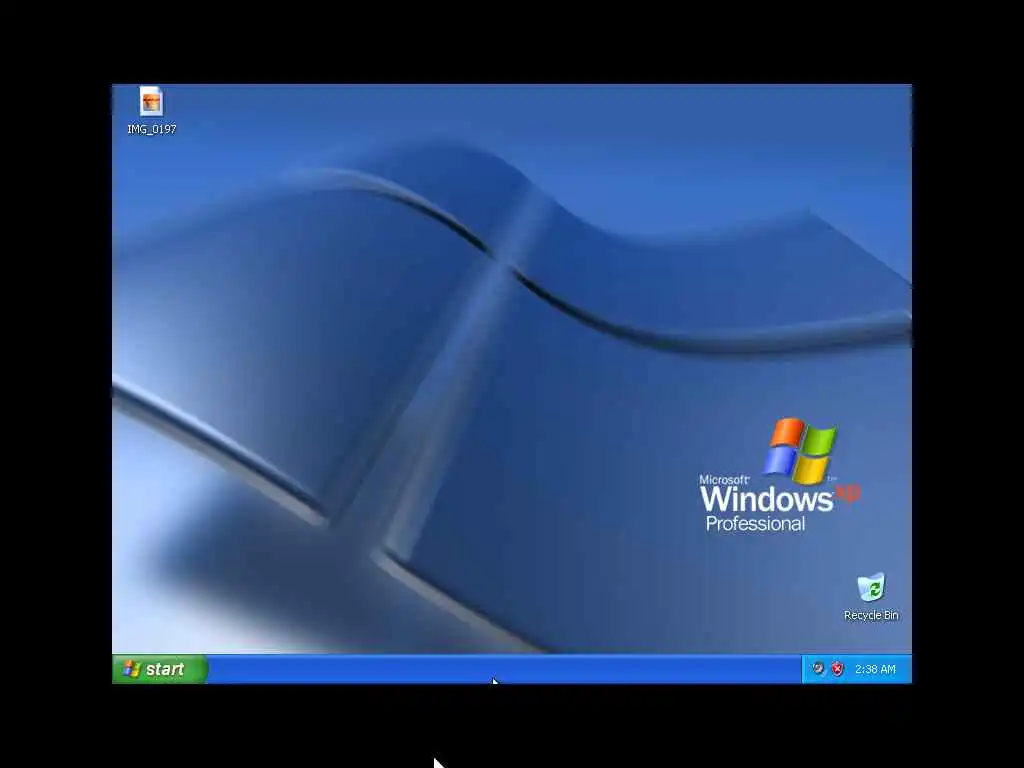Click the round gray system tray icon
This screenshot has width=1024, height=768.
click(818, 668)
